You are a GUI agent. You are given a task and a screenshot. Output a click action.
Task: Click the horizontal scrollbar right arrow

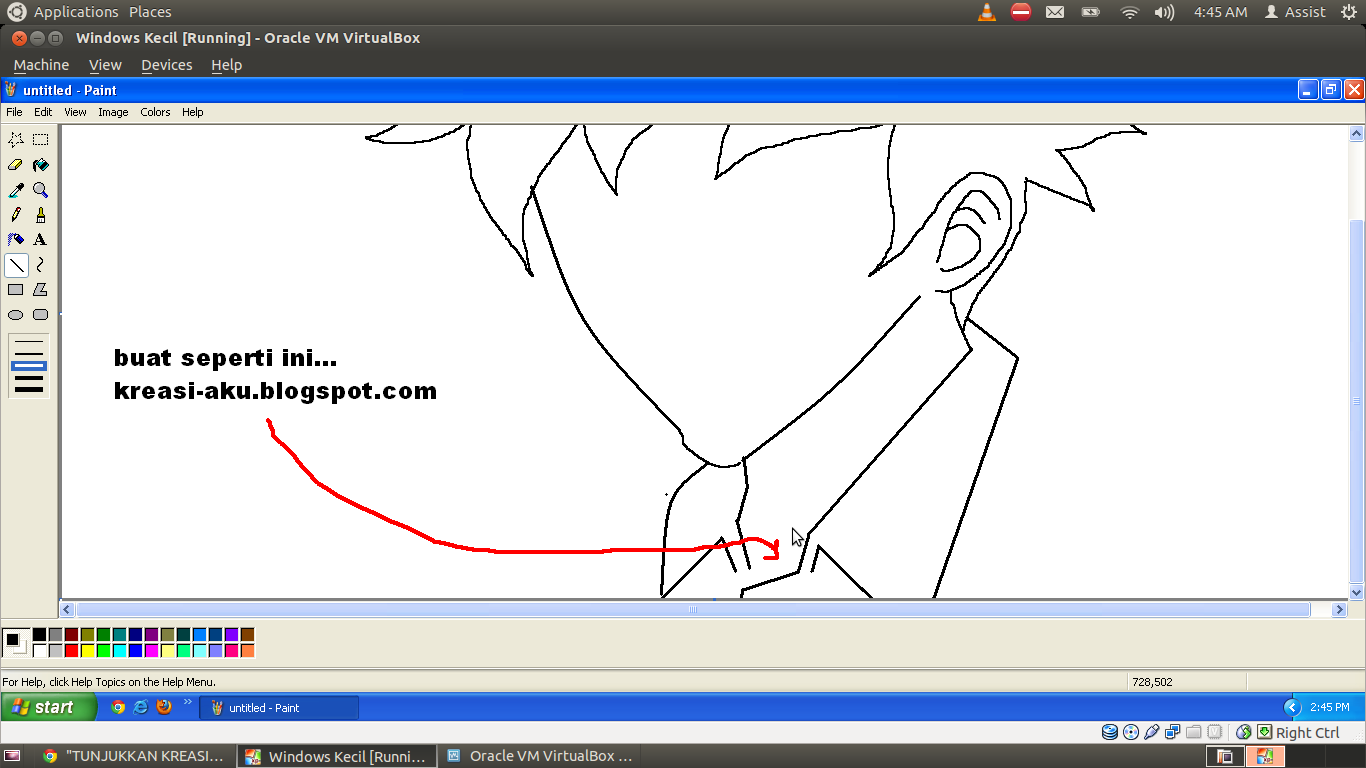click(x=1340, y=610)
